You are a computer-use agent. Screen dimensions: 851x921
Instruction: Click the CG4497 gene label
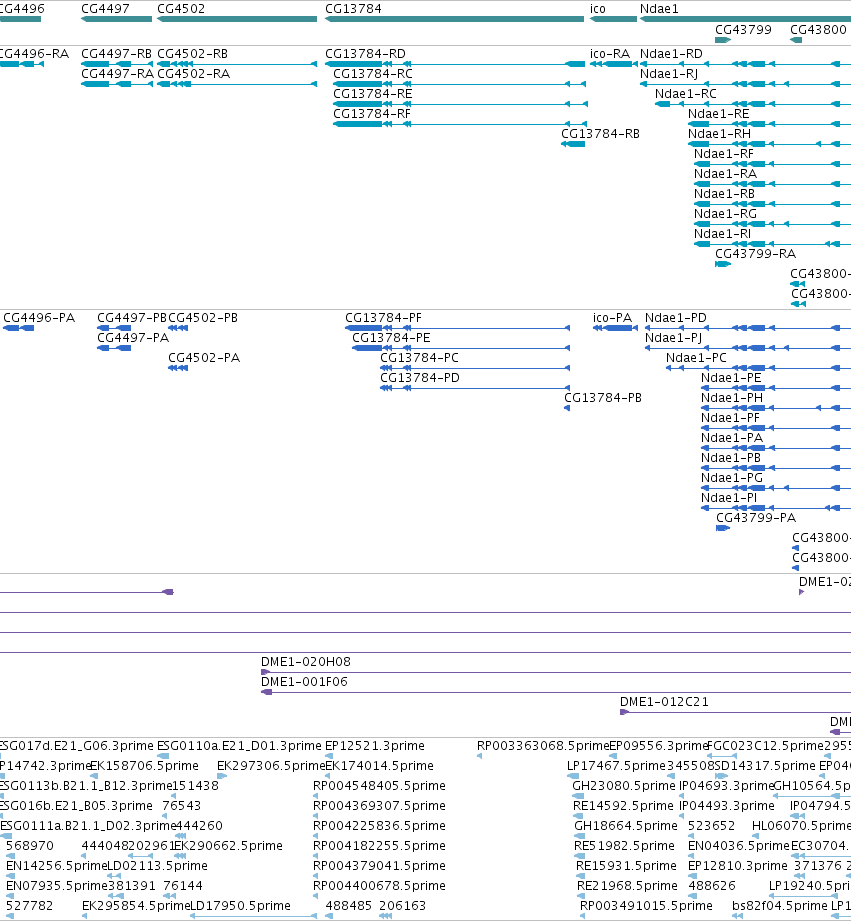pos(105,9)
